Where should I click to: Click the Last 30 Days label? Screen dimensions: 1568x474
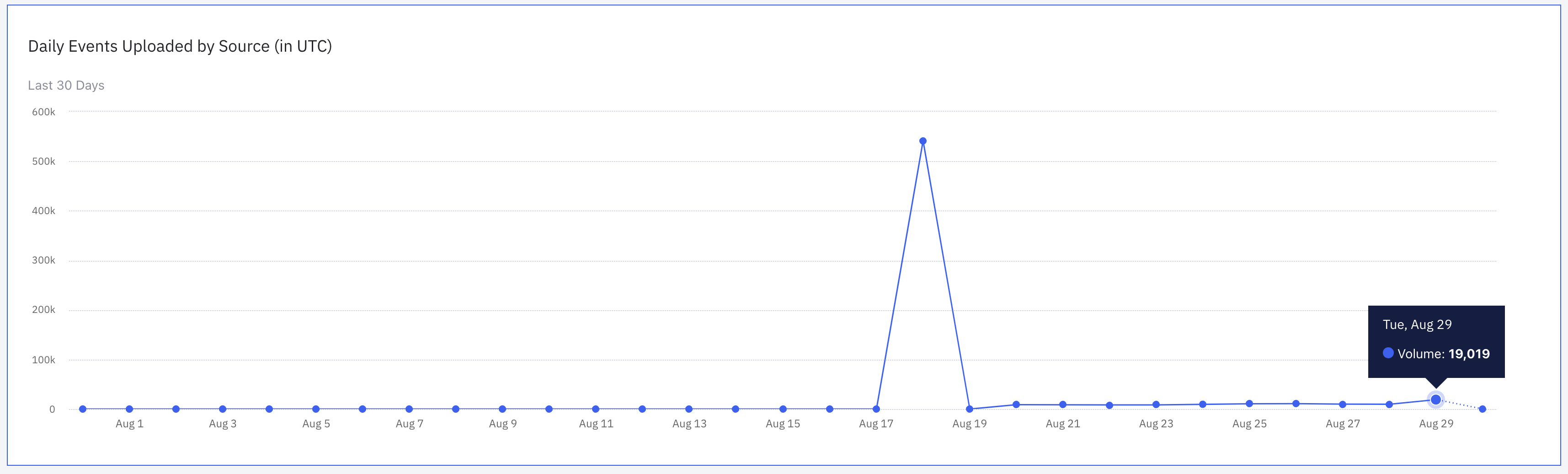(66, 85)
